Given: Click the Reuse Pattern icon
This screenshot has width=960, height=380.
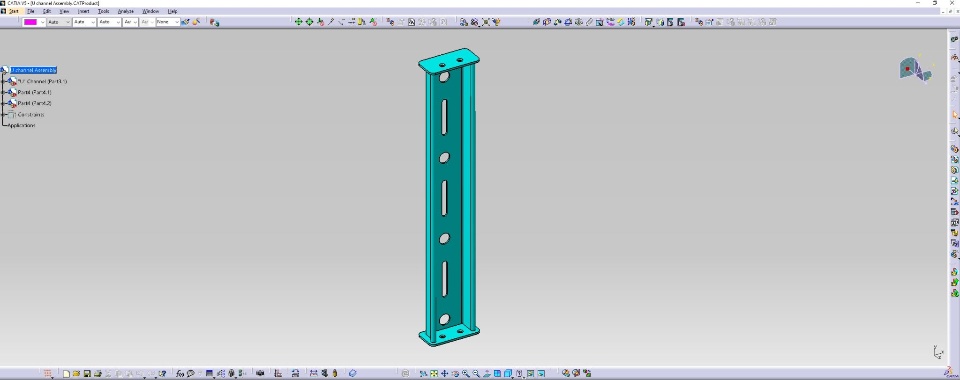Looking at the screenshot, I should point(631,22).
